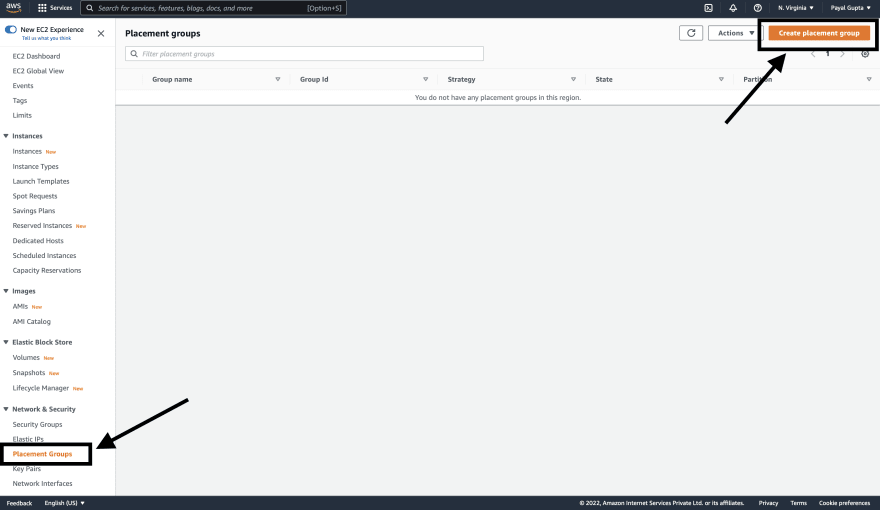Click the AWS logo home icon
The image size is (880, 510).
13,8
